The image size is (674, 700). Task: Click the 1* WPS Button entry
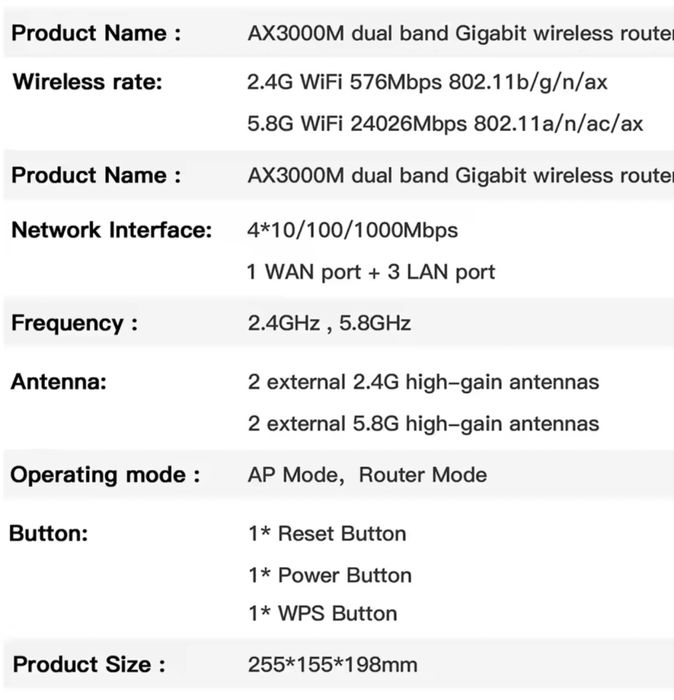coord(322,614)
